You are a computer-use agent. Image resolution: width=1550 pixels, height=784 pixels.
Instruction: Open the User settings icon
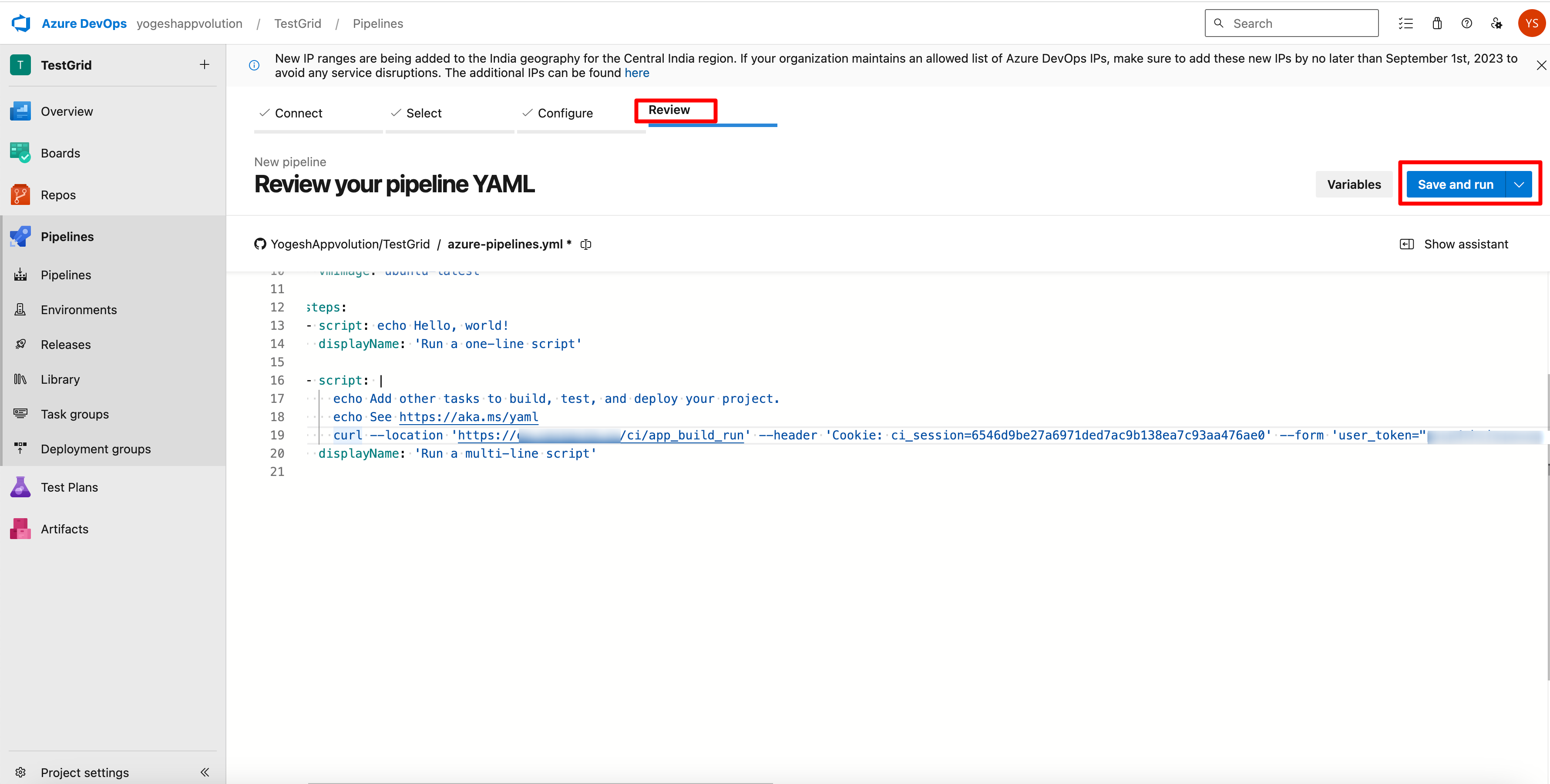pyautogui.click(x=1496, y=23)
